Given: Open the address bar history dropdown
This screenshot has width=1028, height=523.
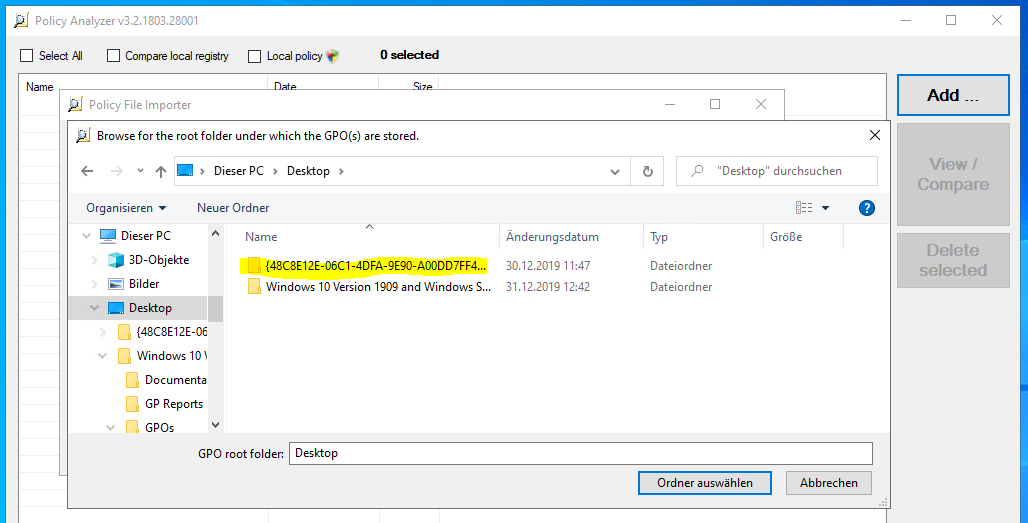Looking at the screenshot, I should coord(615,172).
